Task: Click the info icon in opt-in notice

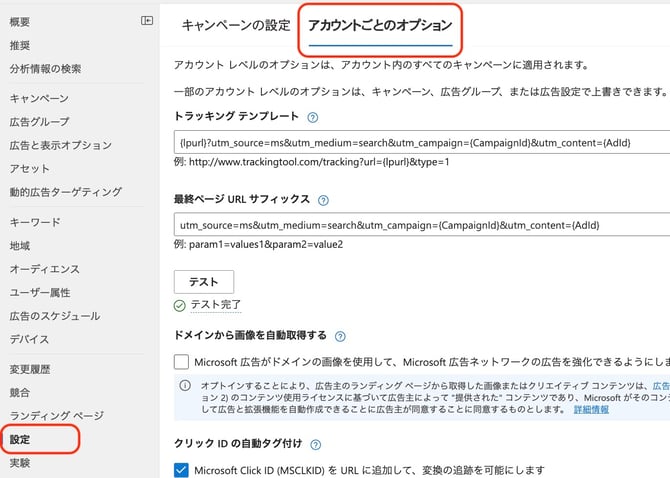Action: click(x=185, y=386)
